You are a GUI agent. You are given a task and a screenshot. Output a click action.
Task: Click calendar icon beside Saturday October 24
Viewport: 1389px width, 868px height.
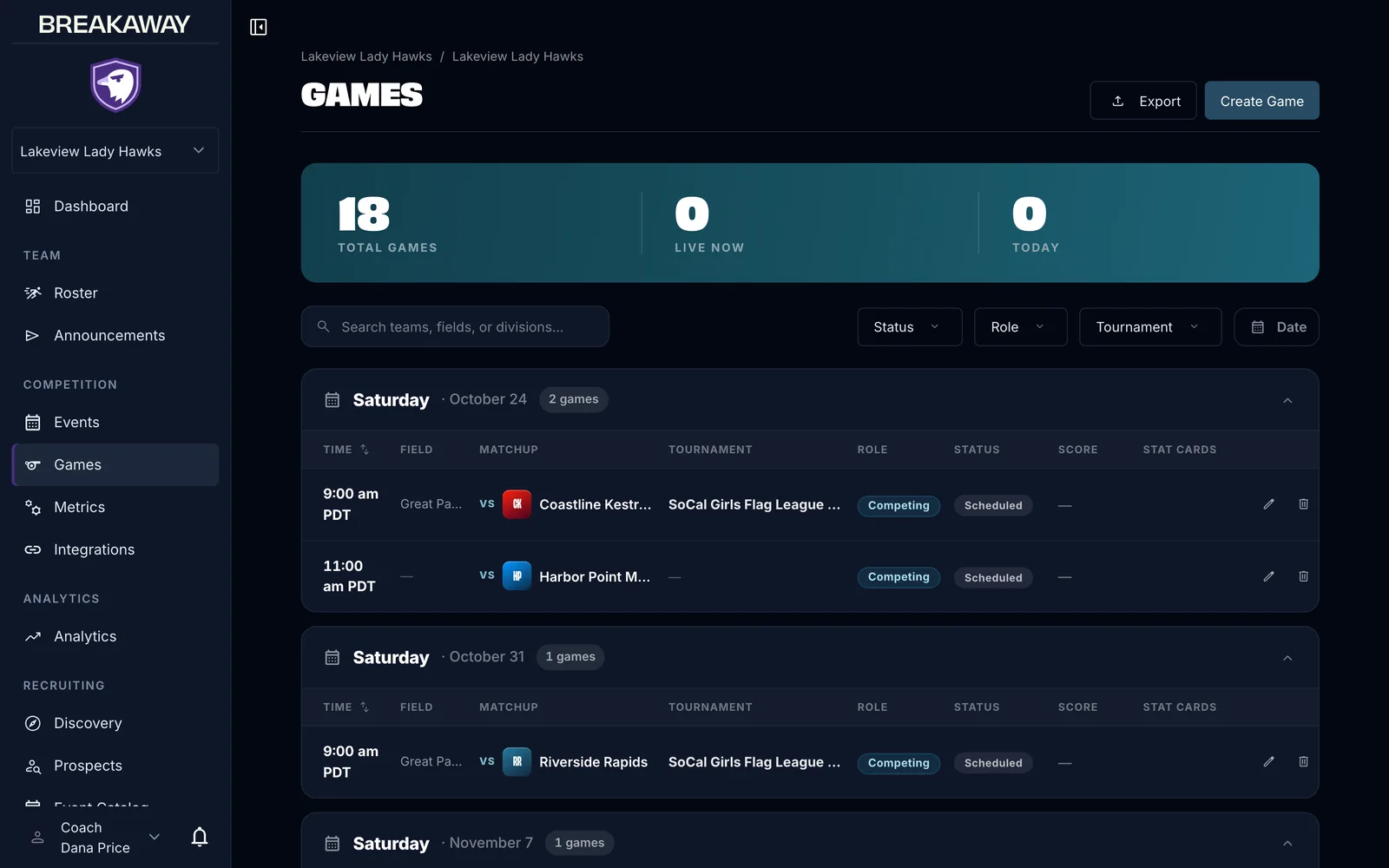point(332,400)
